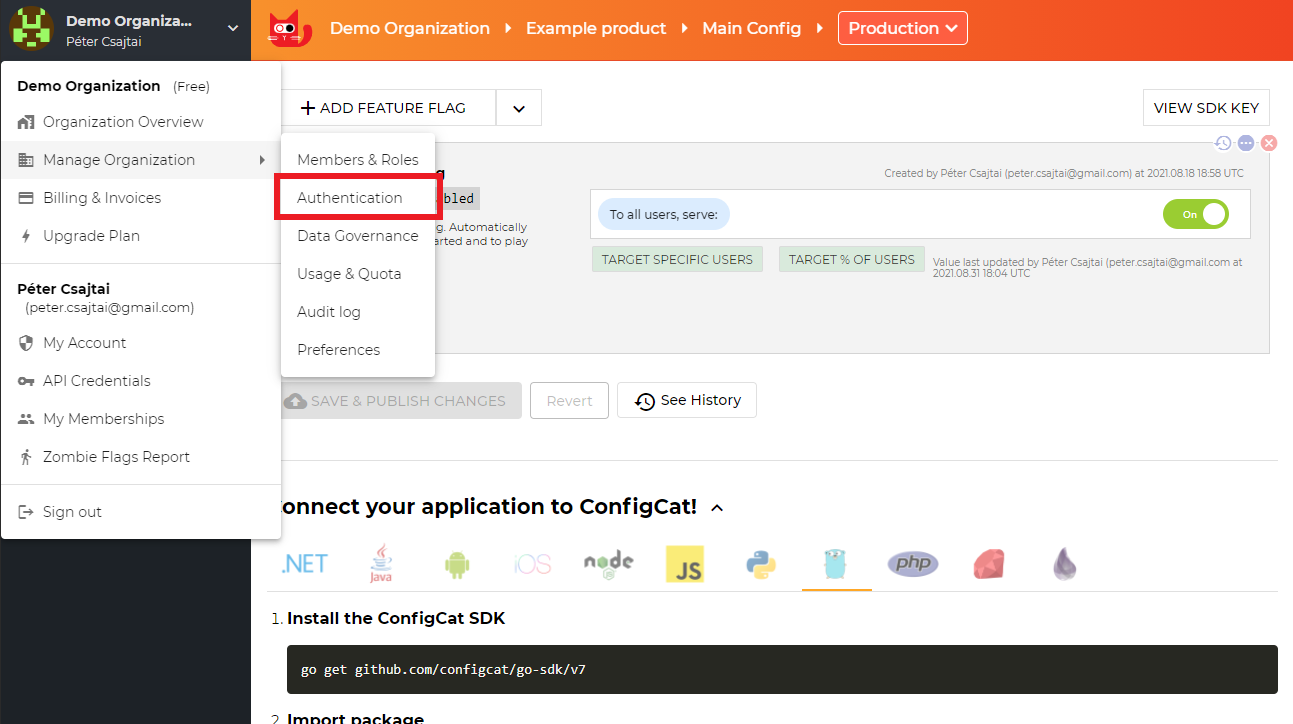Select the Ruby SDK icon
Image resolution: width=1293 pixels, height=724 pixels.
pos(988,563)
